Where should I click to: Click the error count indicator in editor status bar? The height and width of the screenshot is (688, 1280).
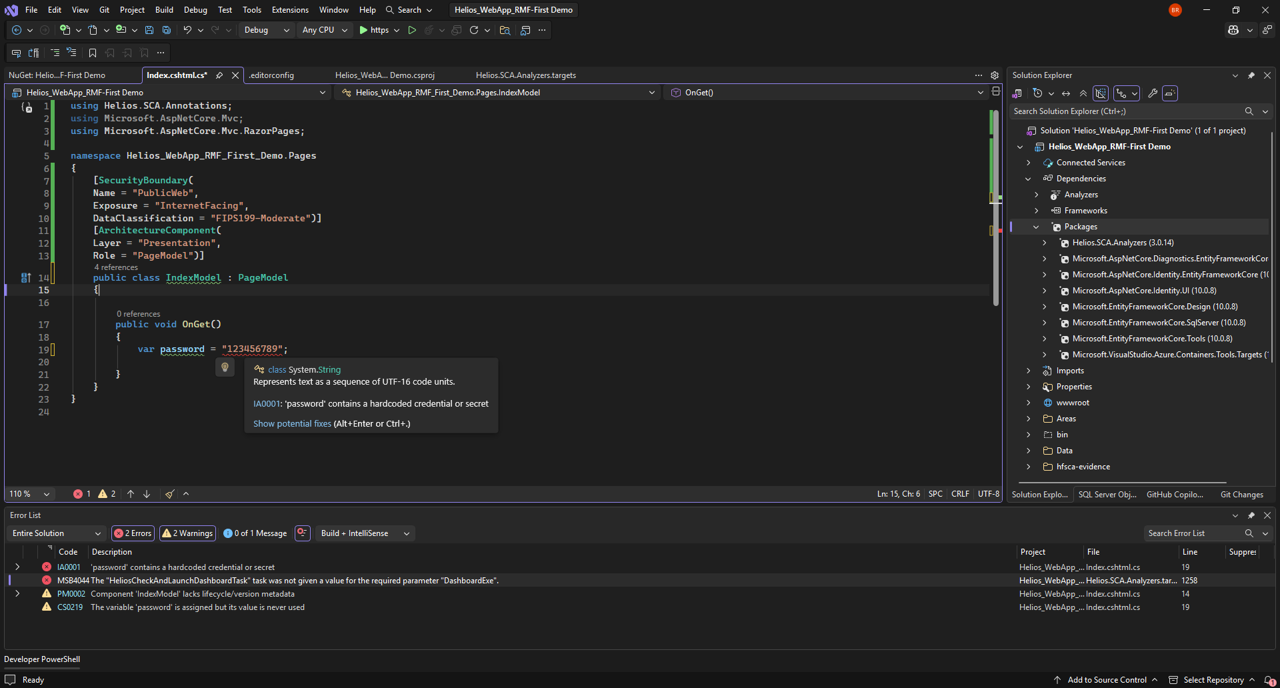click(x=82, y=494)
